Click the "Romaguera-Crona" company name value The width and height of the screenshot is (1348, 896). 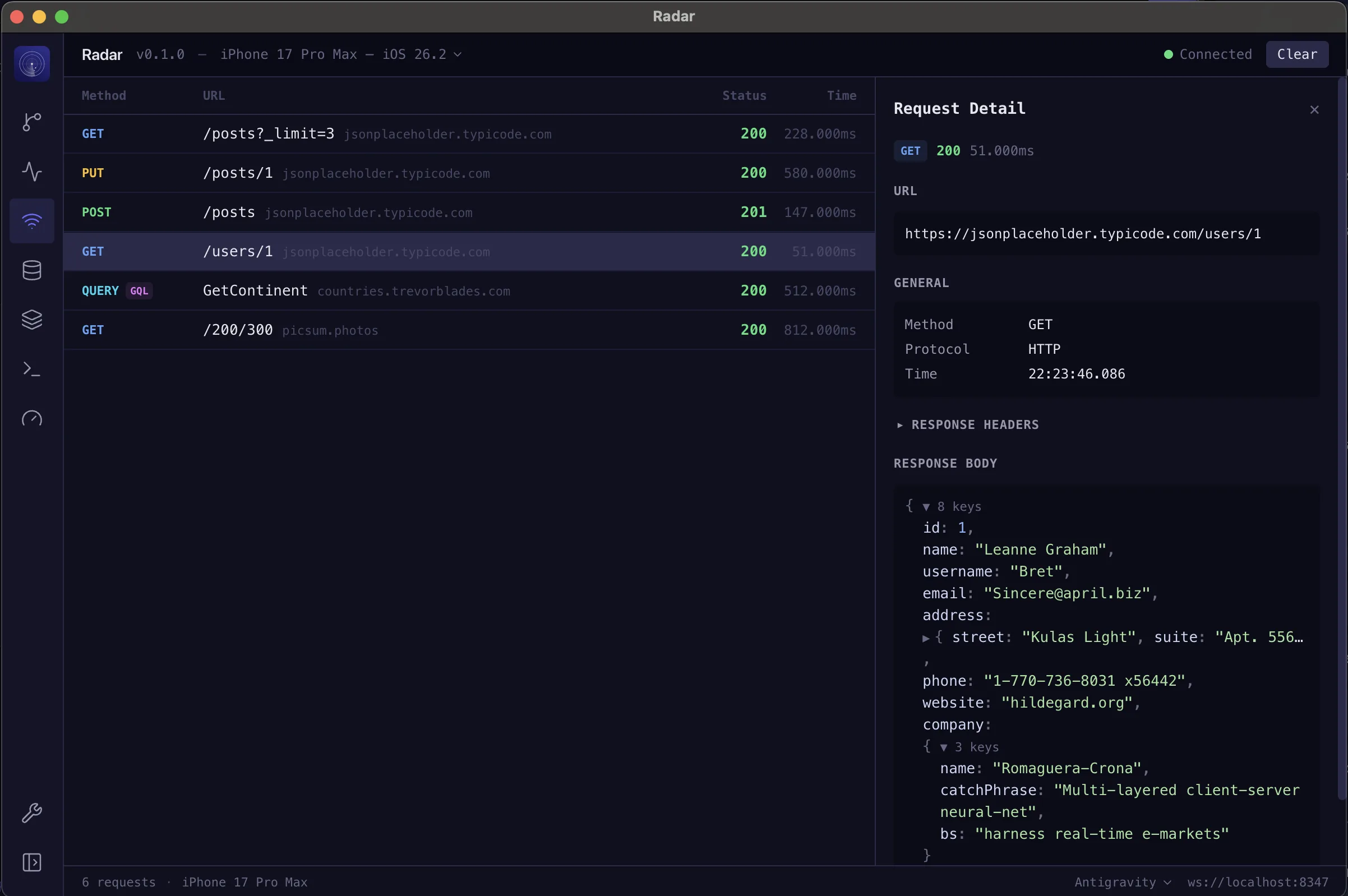coord(1067,769)
